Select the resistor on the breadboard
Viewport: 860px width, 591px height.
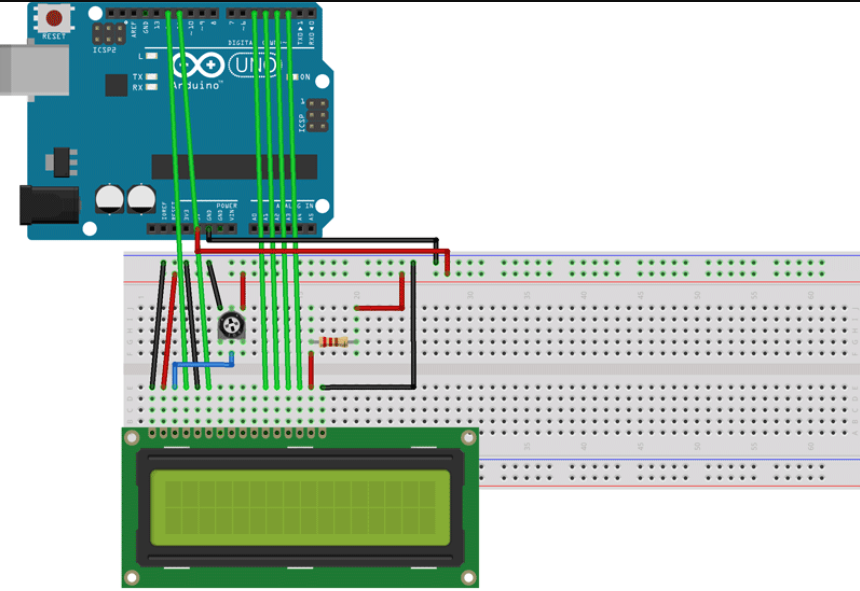click(x=334, y=343)
